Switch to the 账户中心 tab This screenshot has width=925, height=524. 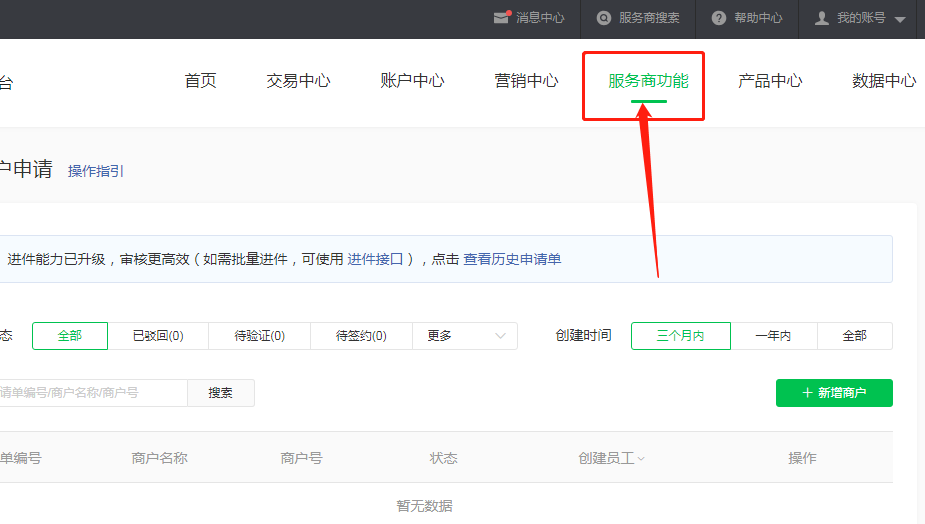tap(412, 81)
